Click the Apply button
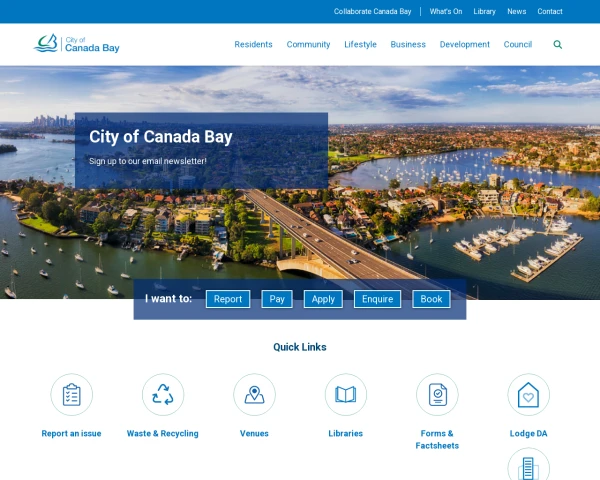The width and height of the screenshot is (600, 480). [x=323, y=299]
